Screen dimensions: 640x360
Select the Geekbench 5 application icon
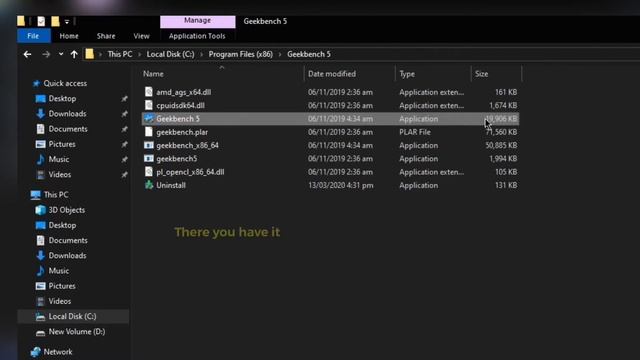point(149,118)
